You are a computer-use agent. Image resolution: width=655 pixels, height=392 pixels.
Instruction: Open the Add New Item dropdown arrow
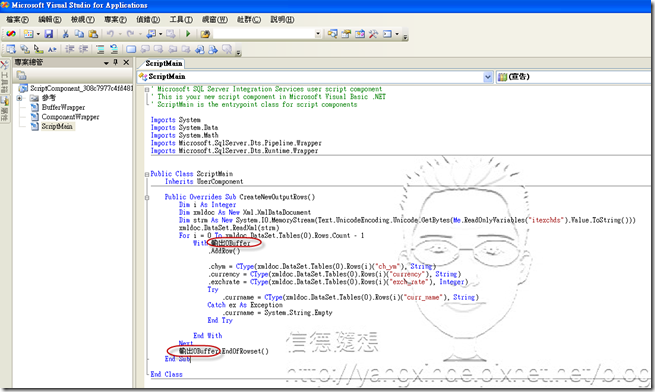38,34
